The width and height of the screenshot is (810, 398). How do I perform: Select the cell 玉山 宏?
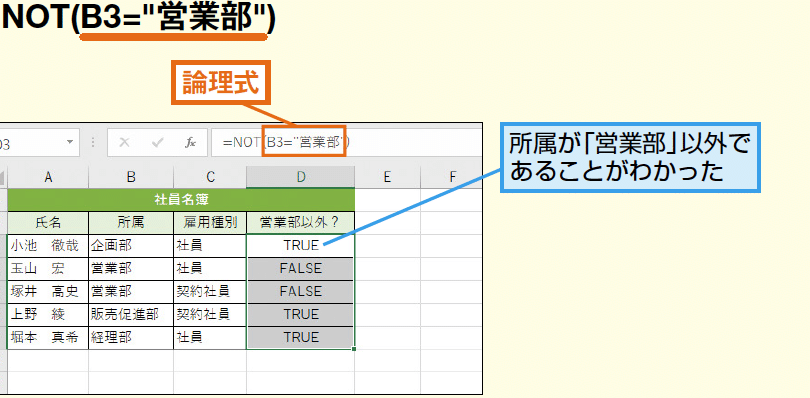48,268
